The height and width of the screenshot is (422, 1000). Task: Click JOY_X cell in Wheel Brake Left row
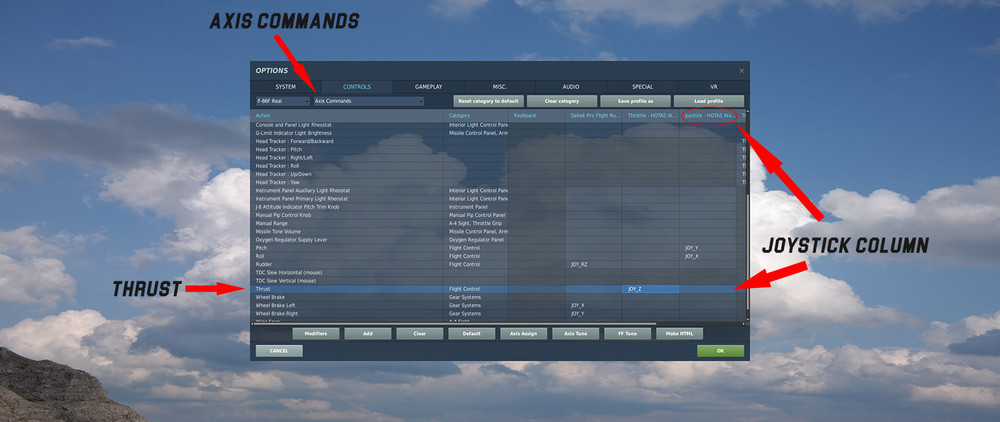tap(594, 306)
